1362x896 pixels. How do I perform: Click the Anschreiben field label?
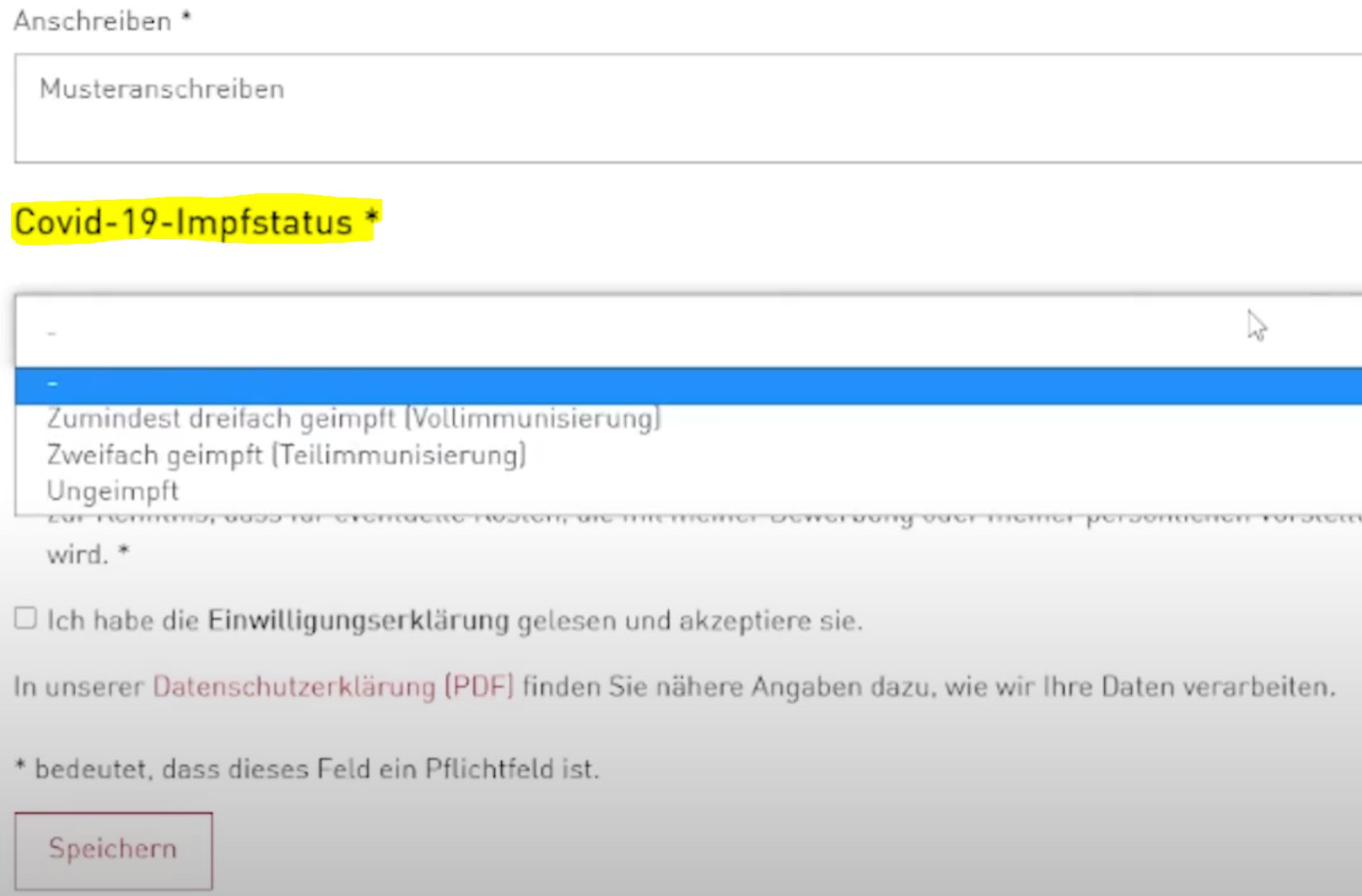click(x=92, y=22)
